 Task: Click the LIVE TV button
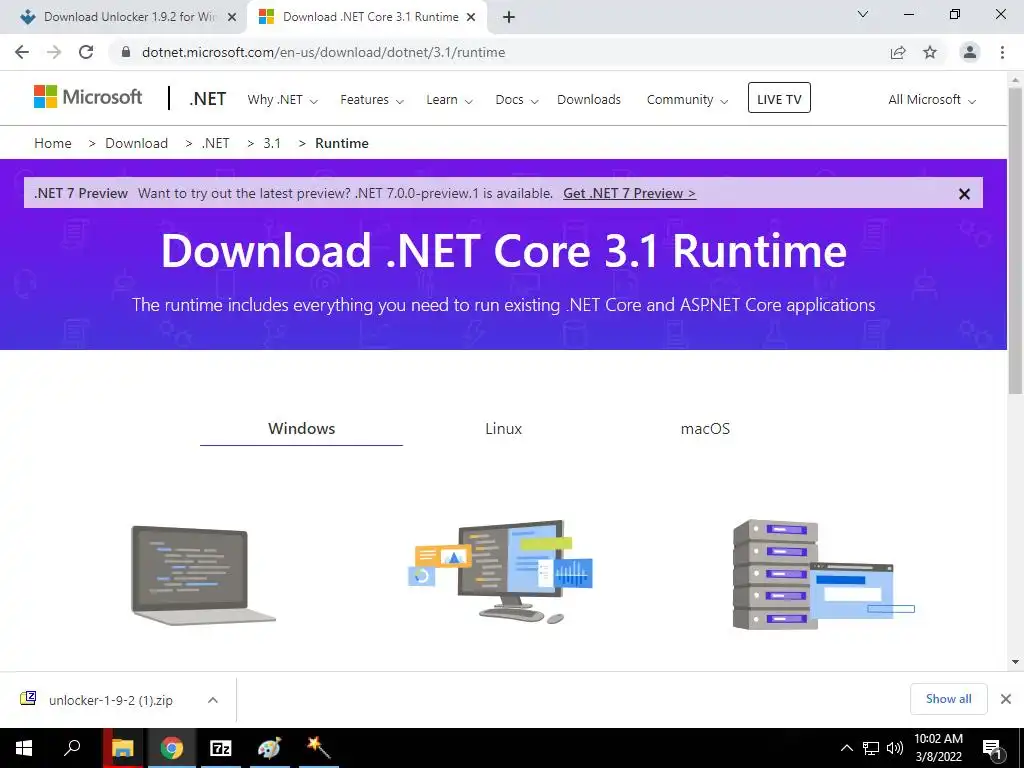pos(779,98)
